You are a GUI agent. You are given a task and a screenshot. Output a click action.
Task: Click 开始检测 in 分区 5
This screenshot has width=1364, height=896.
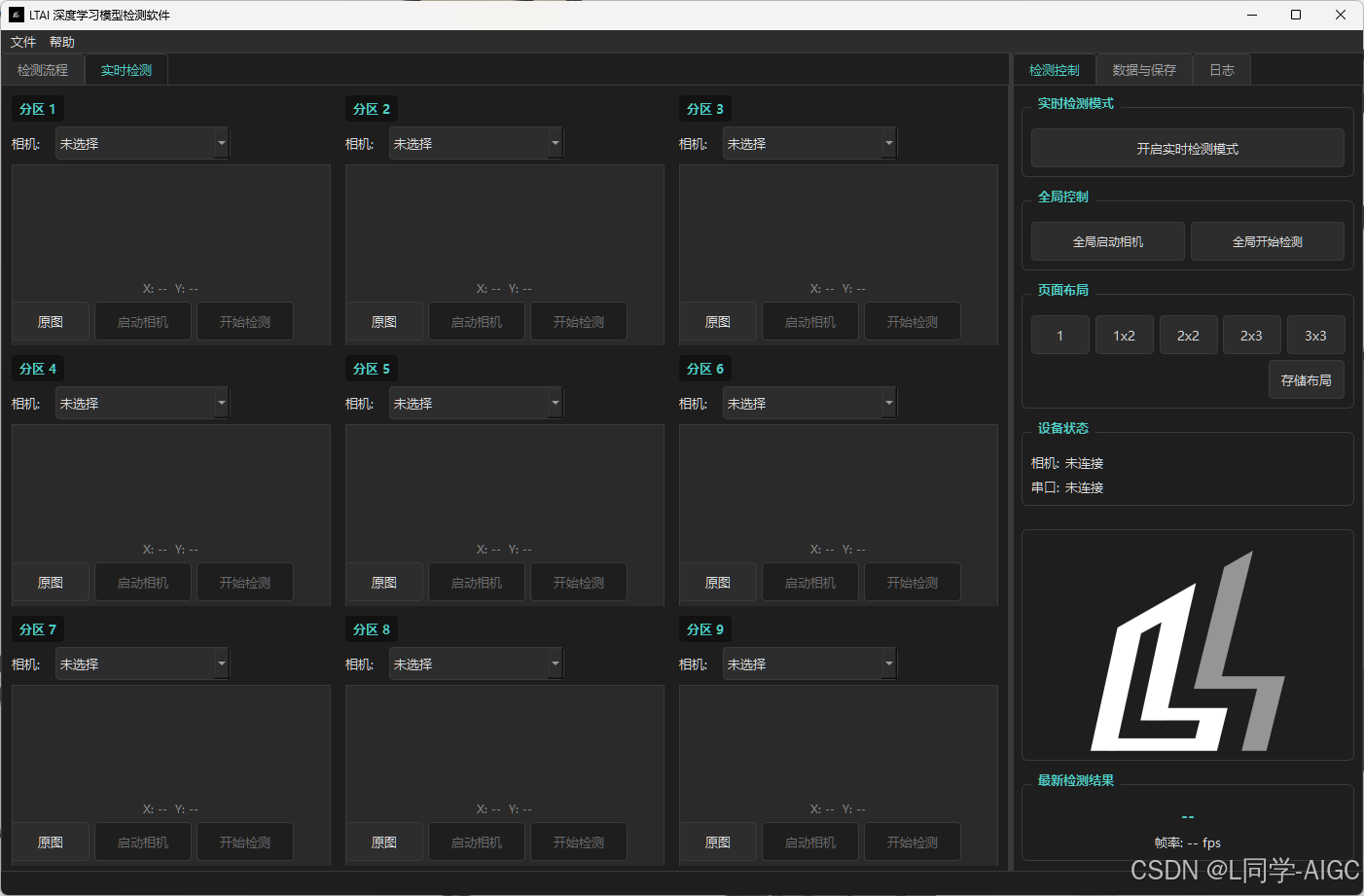(x=579, y=583)
